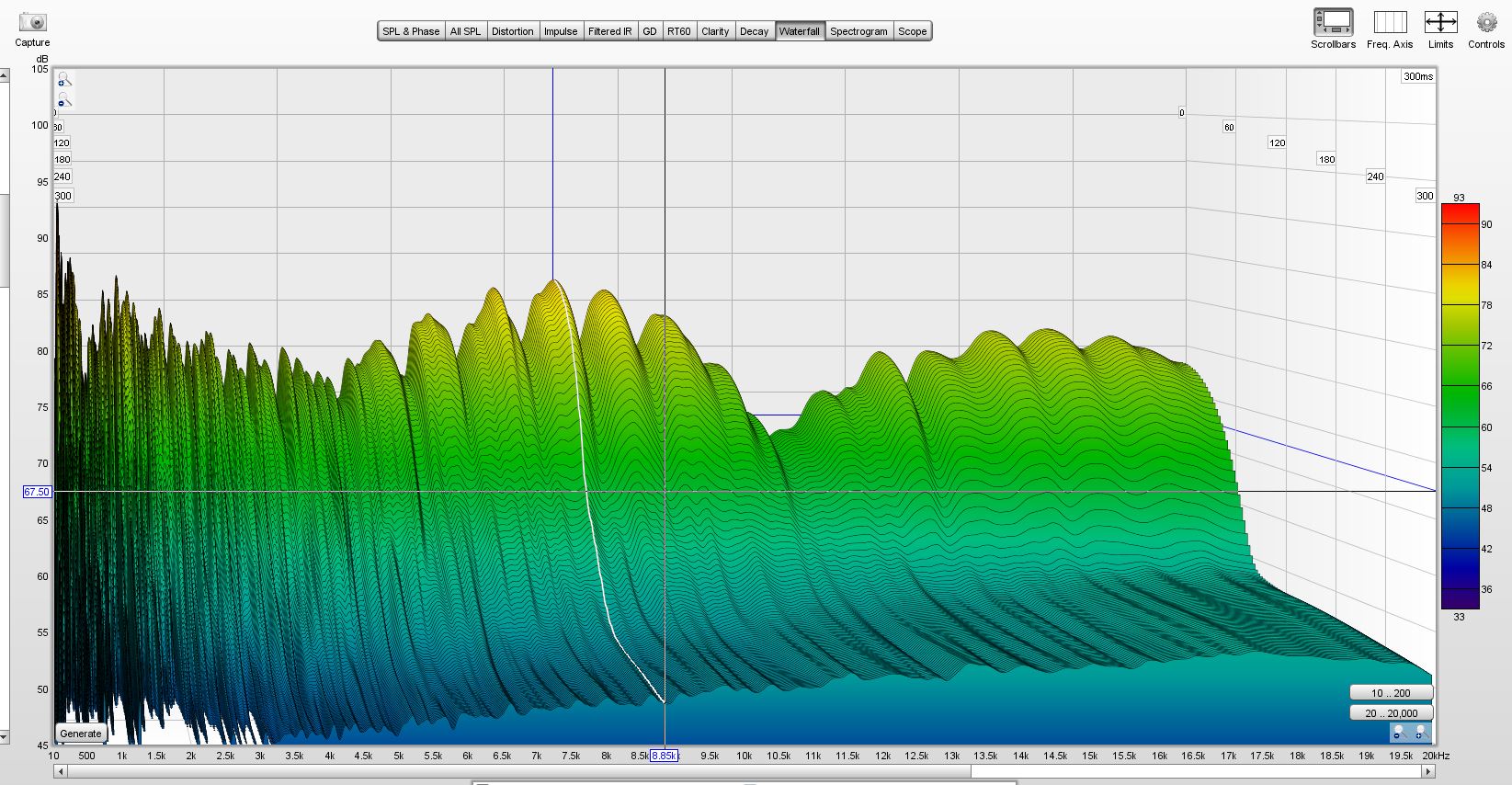This screenshot has width=1512, height=785.
Task: Open the All SPL tab
Action: (x=465, y=31)
